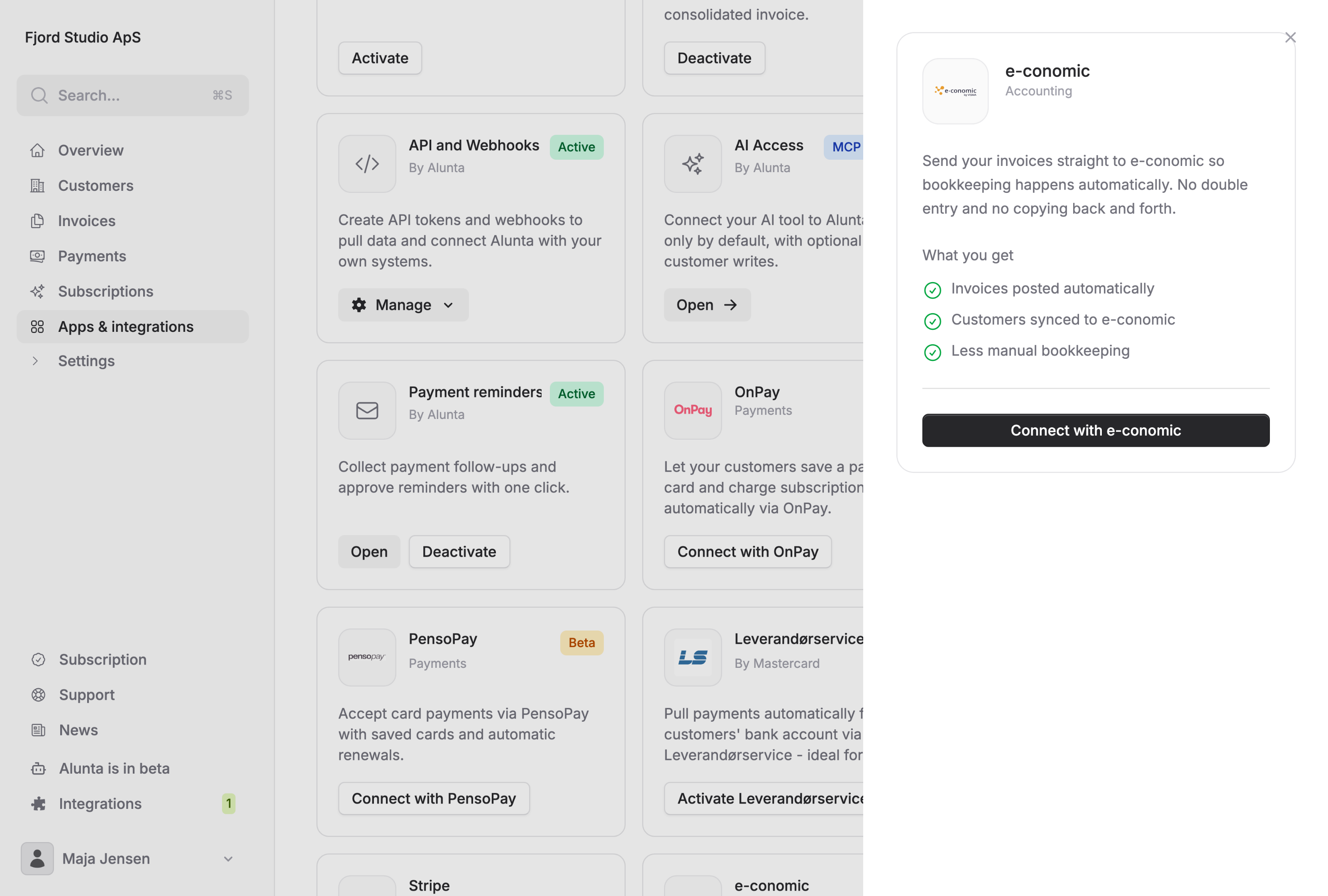The image size is (1328, 896).
Task: Focus the Search input field
Action: pos(132,95)
